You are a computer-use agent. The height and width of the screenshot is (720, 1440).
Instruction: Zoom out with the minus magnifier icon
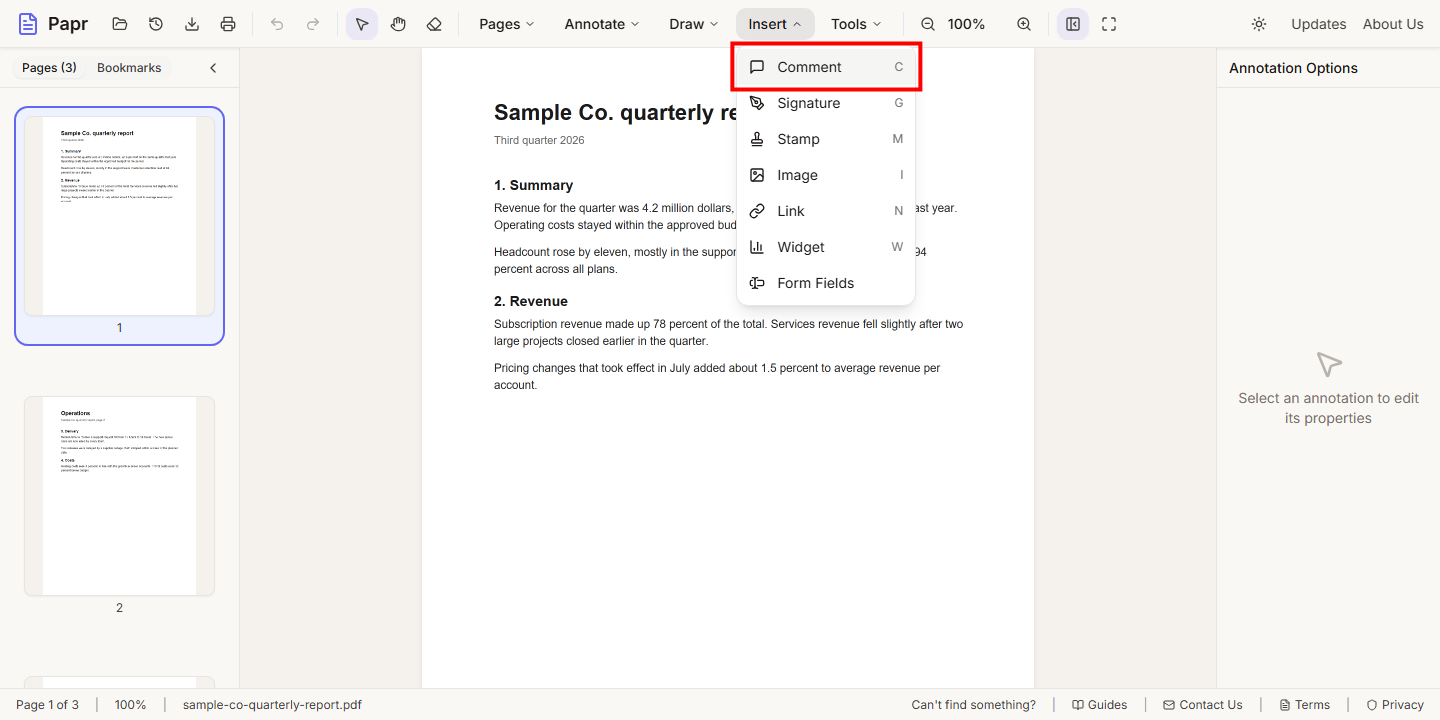[x=928, y=24]
